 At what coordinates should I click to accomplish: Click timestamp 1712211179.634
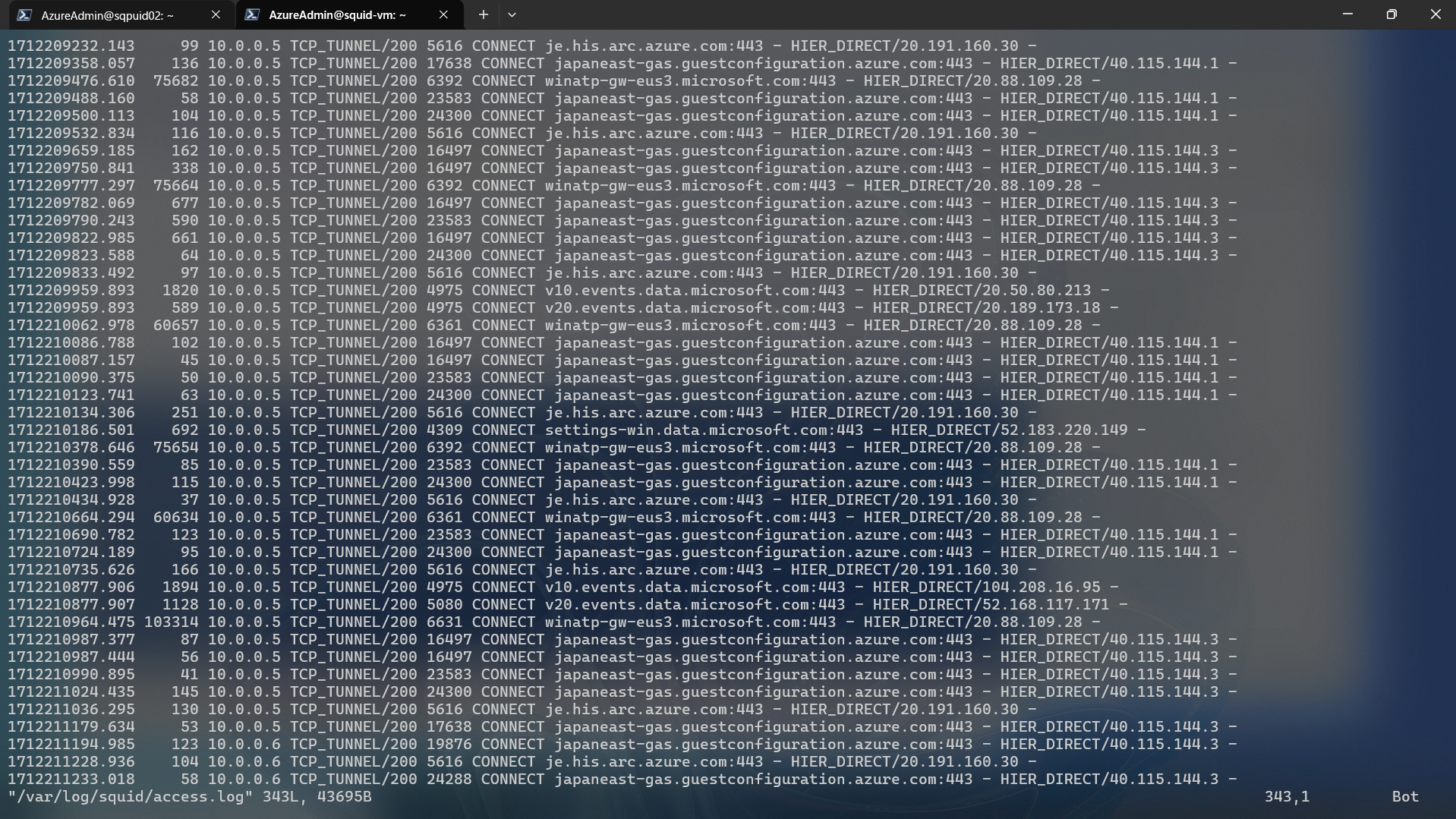[x=71, y=727]
